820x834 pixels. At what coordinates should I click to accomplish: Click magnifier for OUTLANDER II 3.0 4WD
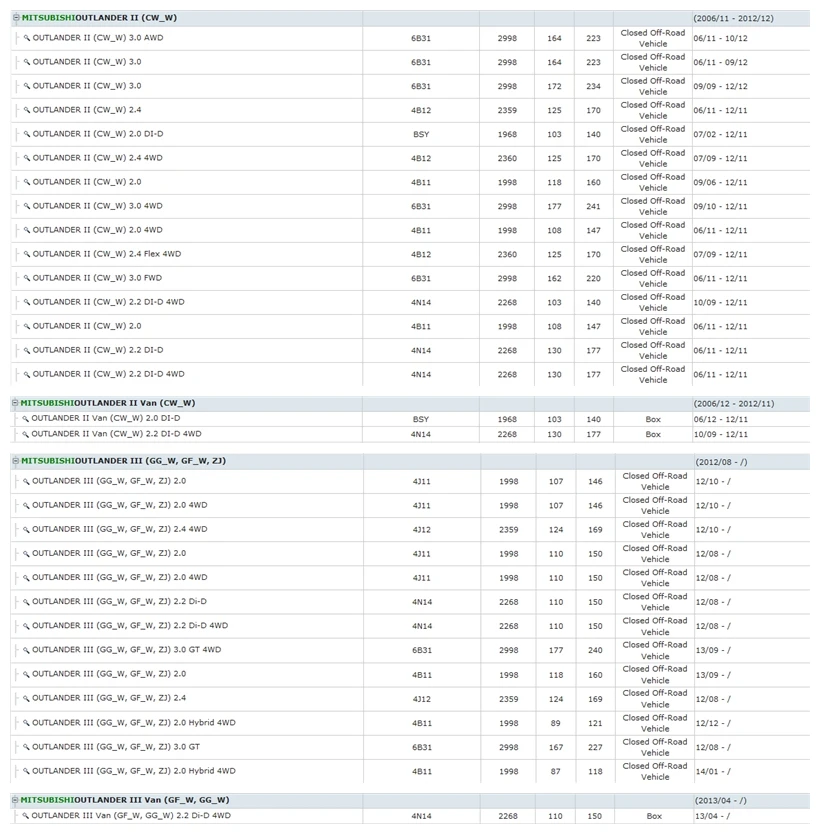point(27,206)
